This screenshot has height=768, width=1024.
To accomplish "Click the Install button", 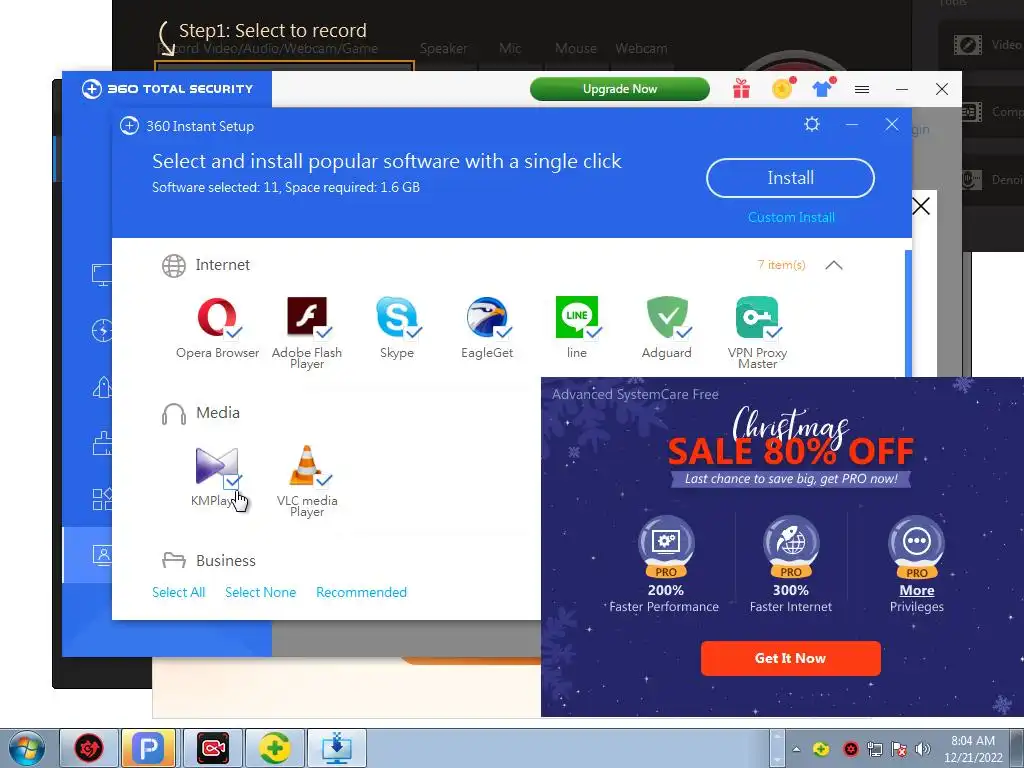I will point(790,178).
